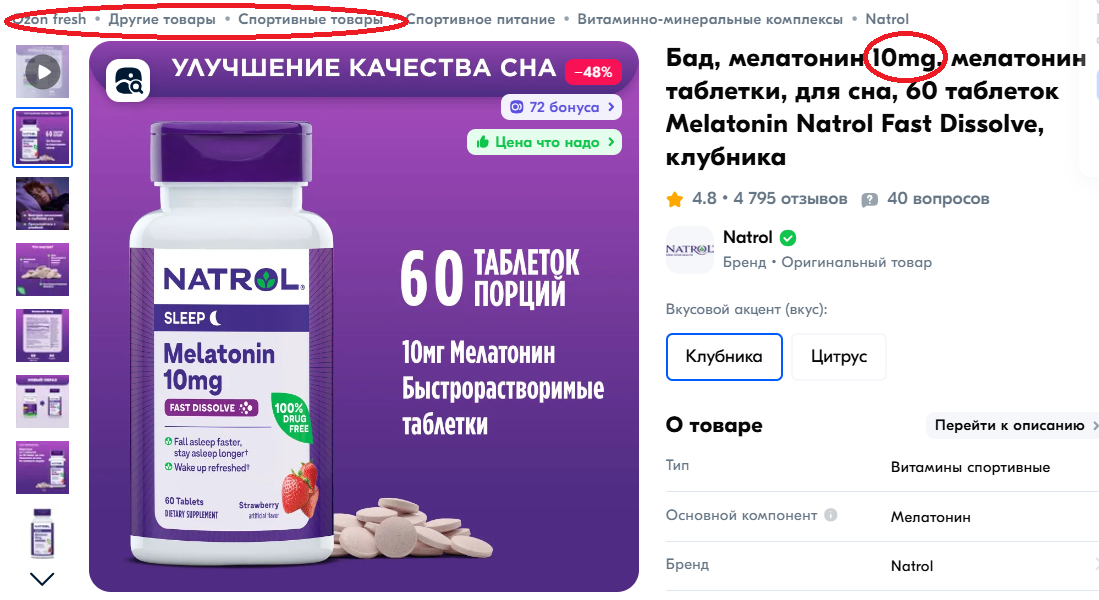The width and height of the screenshot is (1099, 600).
Task: Open the visual similar-items search icon
Action: click(128, 81)
